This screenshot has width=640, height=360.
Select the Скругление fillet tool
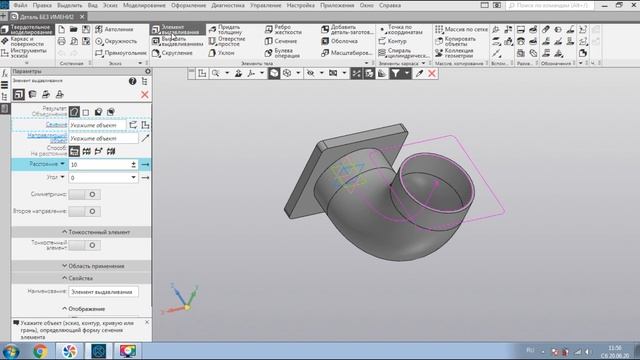tap(172, 53)
